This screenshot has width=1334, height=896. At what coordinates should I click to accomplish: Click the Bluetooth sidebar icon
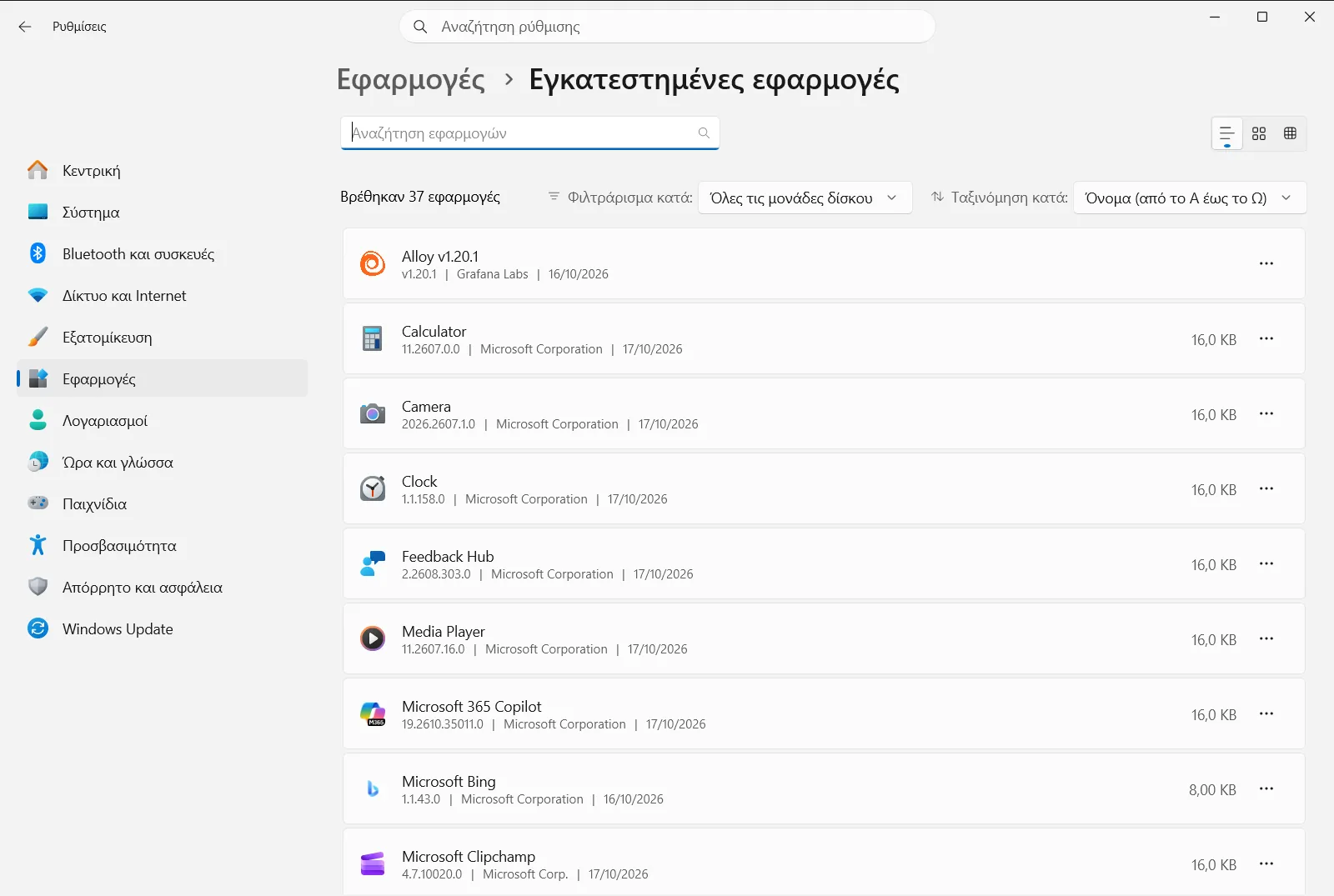tap(38, 253)
